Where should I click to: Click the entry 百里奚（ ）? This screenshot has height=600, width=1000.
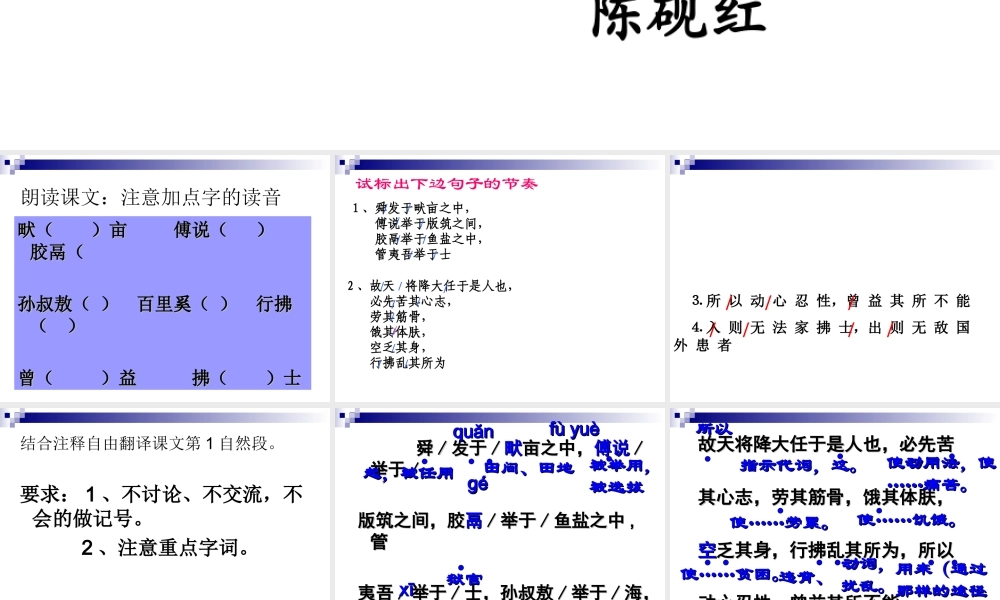coord(182,304)
